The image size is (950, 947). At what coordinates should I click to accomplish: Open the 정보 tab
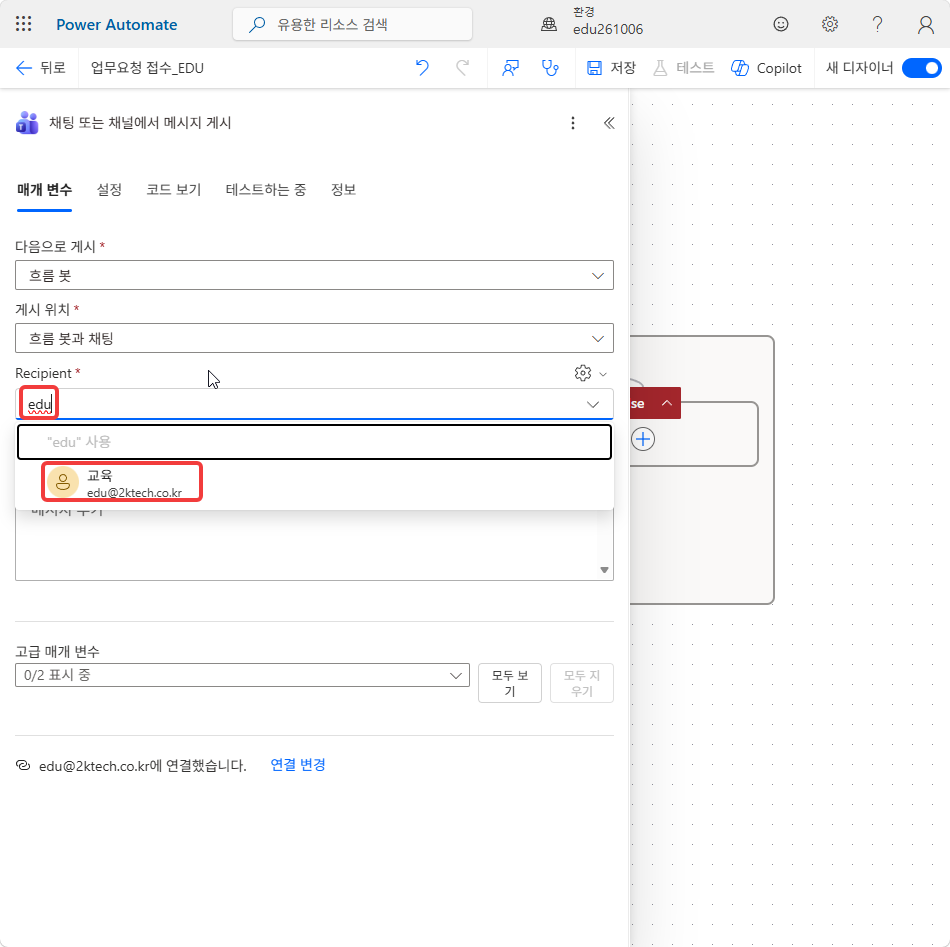coord(343,190)
